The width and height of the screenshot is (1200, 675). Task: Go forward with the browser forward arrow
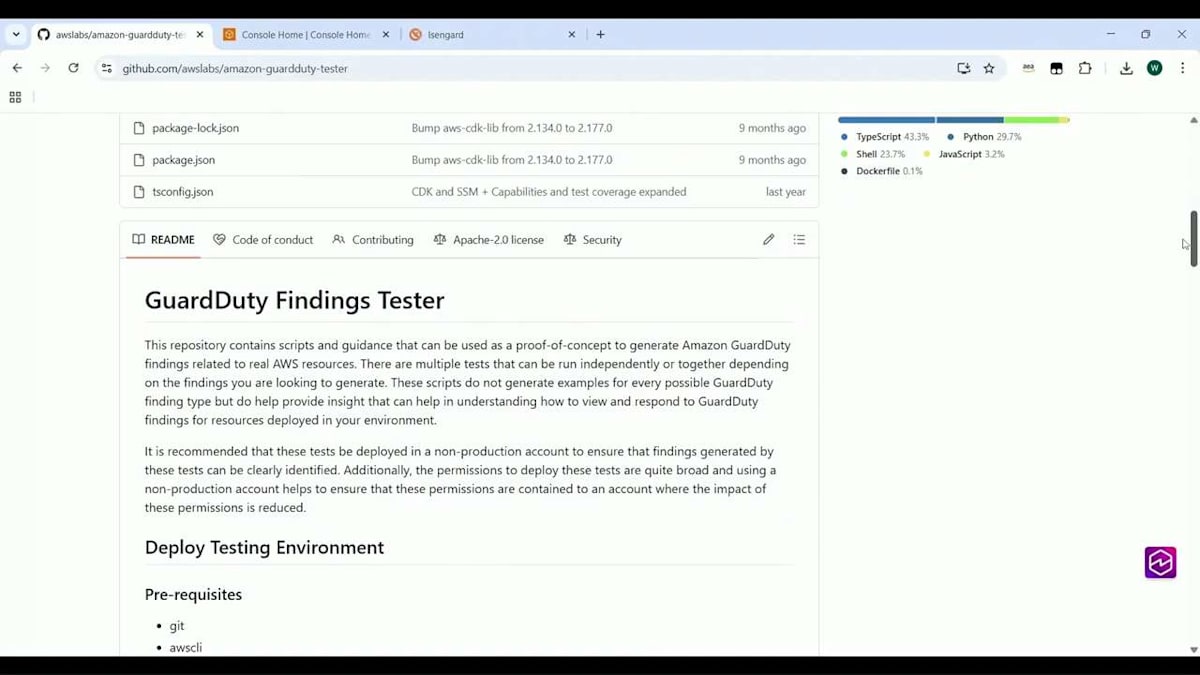click(x=45, y=68)
